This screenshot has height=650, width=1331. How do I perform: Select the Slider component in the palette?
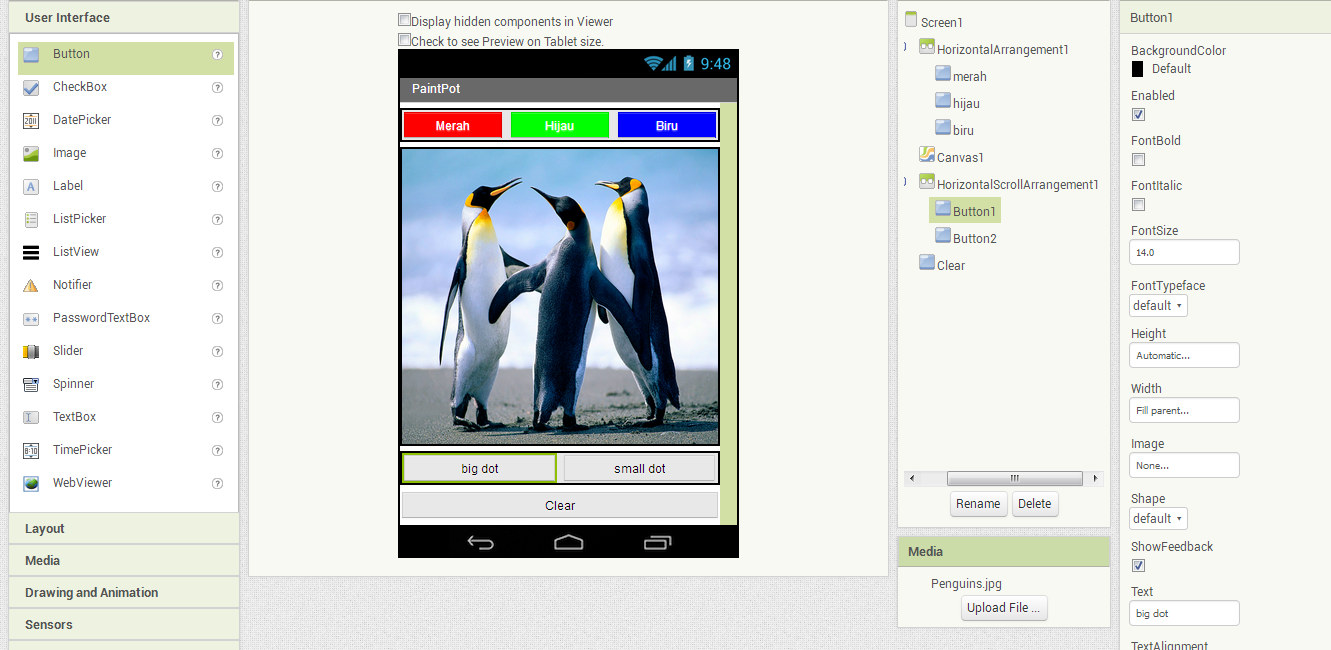tap(66, 350)
